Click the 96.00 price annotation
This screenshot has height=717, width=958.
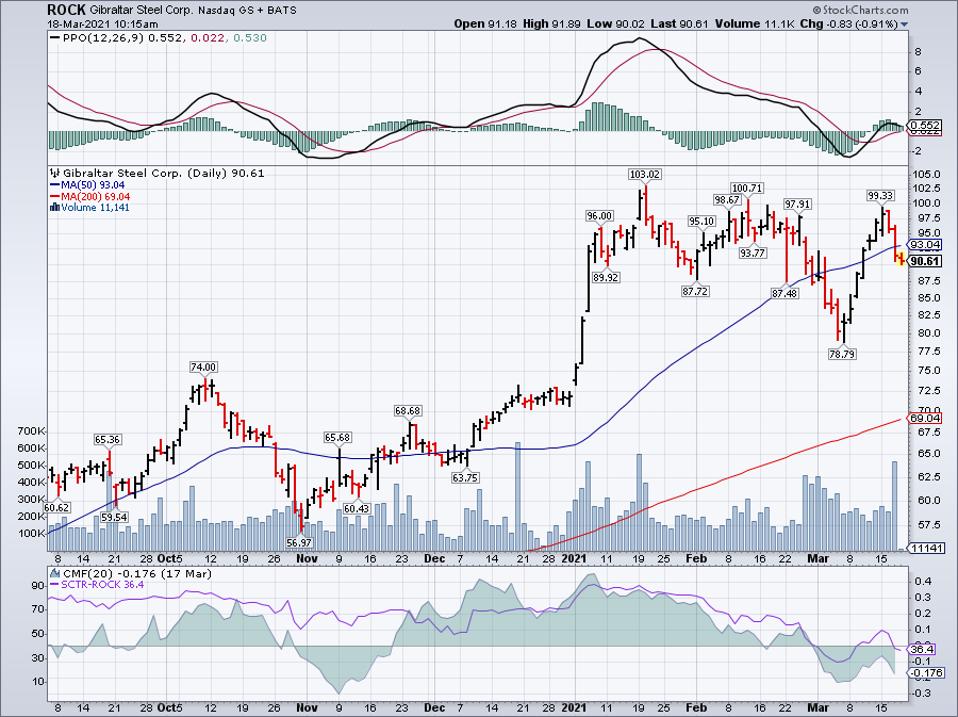[599, 216]
